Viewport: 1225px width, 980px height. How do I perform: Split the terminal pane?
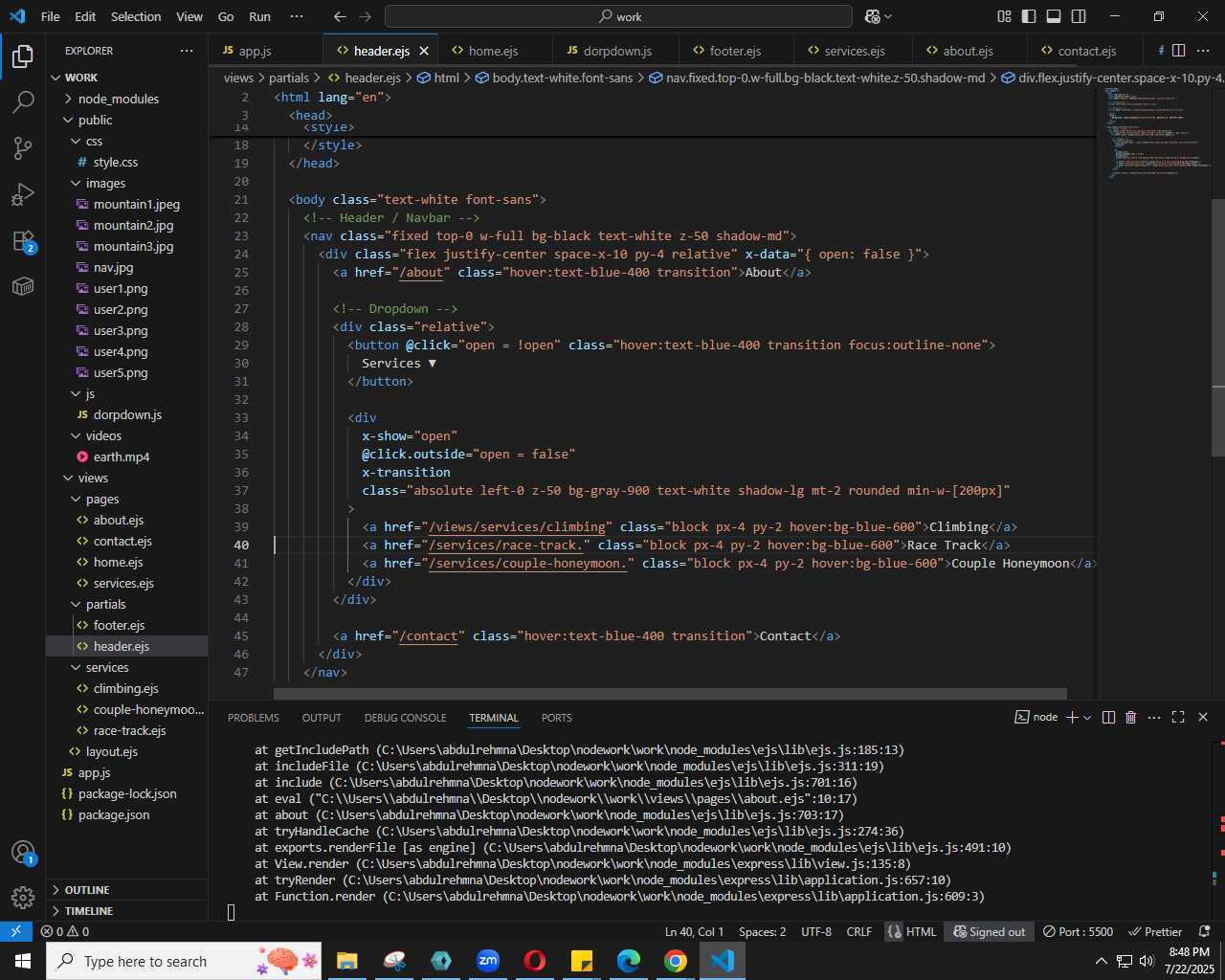[1108, 717]
